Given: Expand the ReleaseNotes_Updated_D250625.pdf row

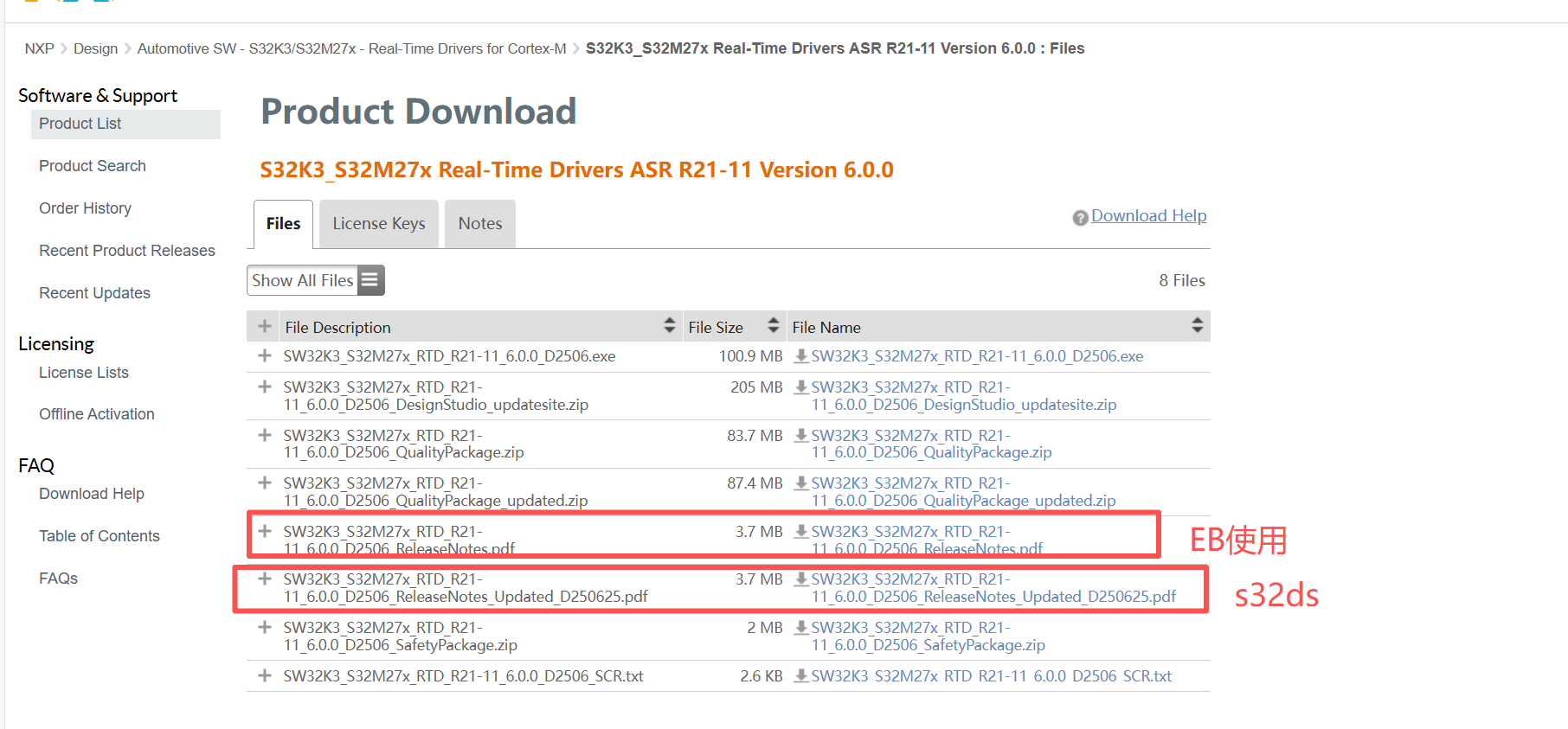Looking at the screenshot, I should (x=265, y=579).
